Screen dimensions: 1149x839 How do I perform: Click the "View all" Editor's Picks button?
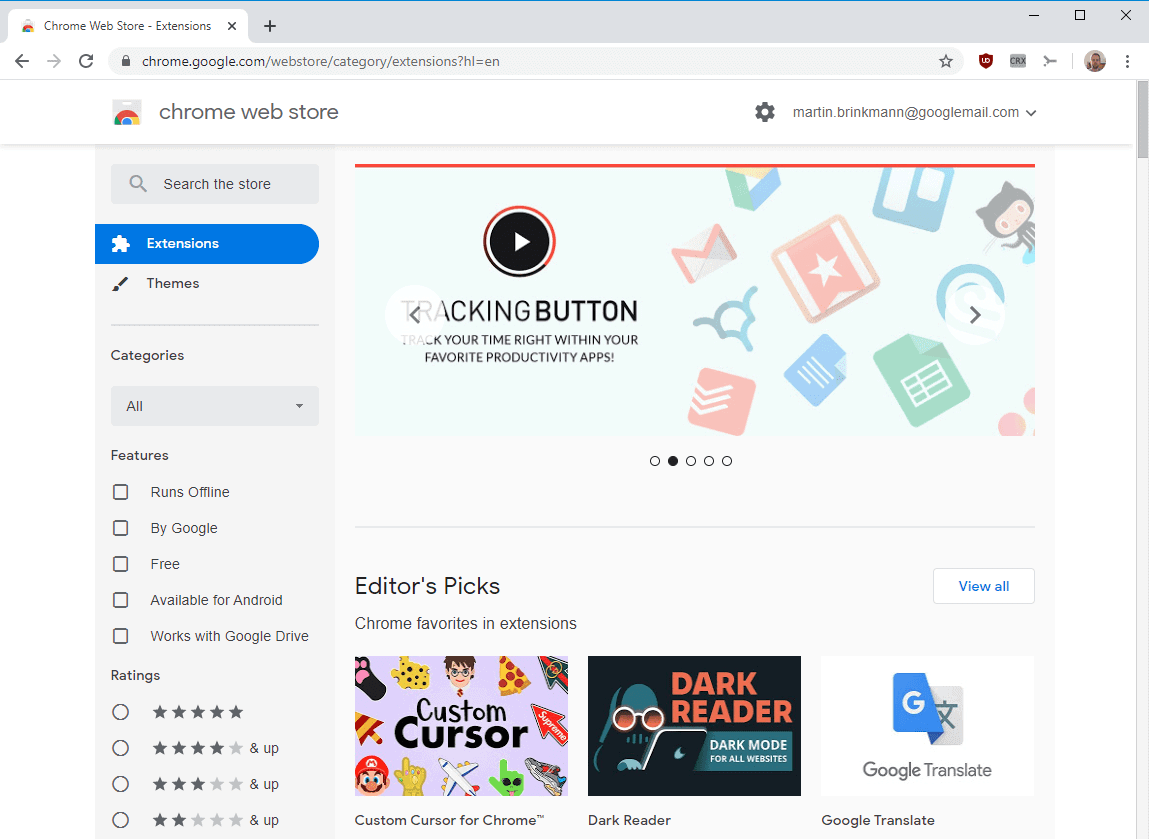[983, 586]
